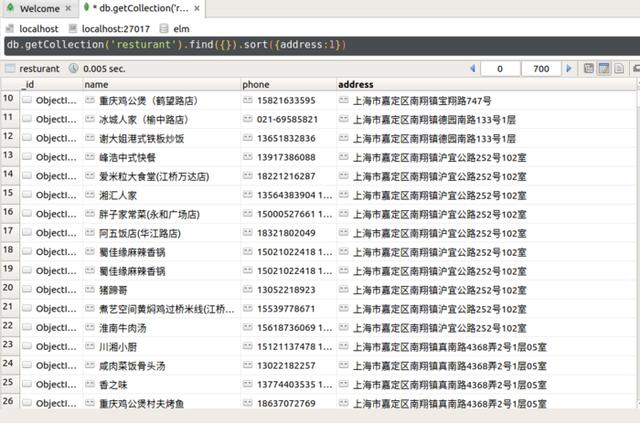This screenshot has width=640, height=423.
Task: Click the _id column header
Action: pos(51,85)
